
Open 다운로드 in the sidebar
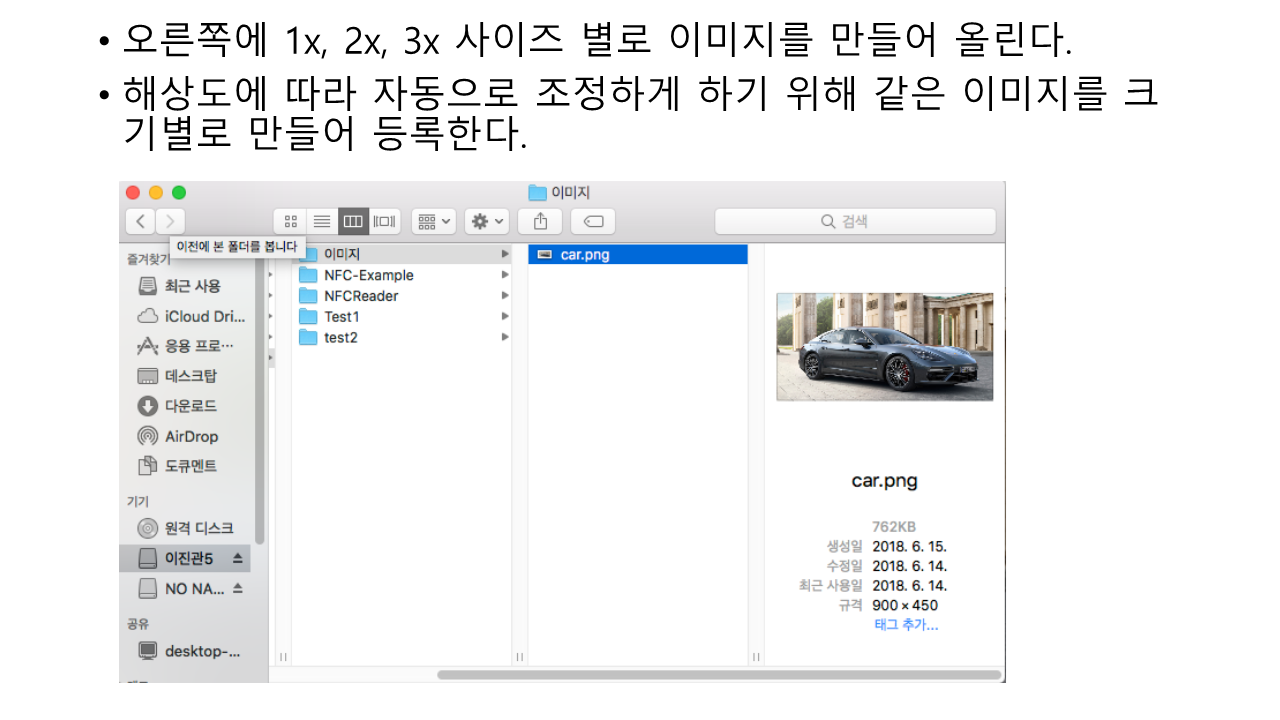pos(190,406)
